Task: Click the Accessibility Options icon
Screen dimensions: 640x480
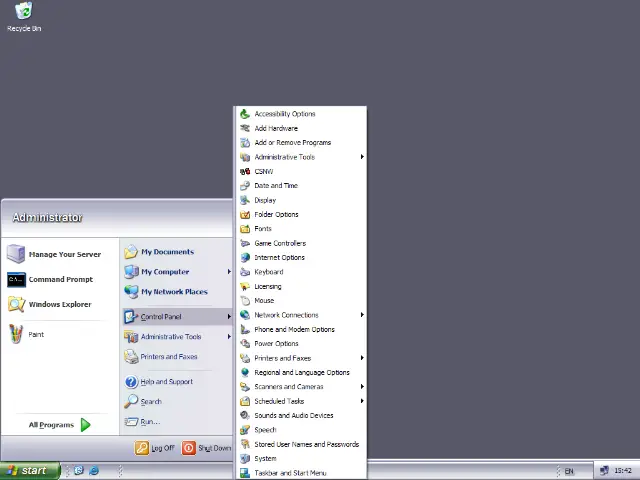Action: (x=245, y=114)
